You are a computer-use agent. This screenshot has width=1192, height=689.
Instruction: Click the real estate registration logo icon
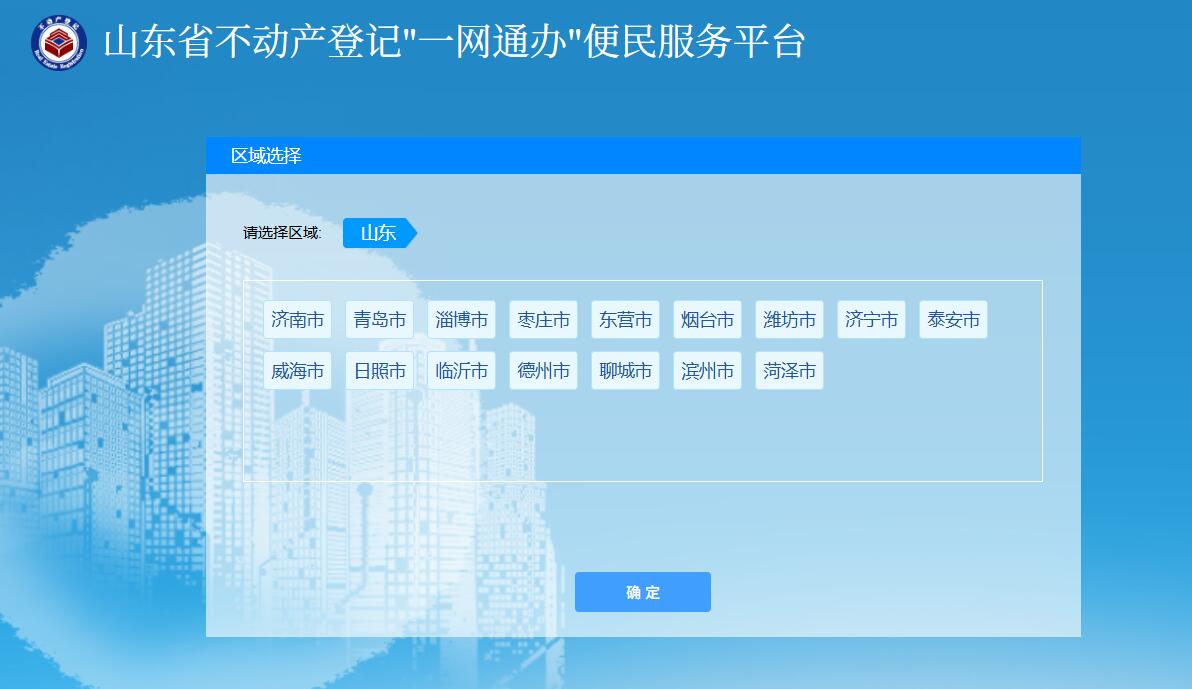coord(58,43)
